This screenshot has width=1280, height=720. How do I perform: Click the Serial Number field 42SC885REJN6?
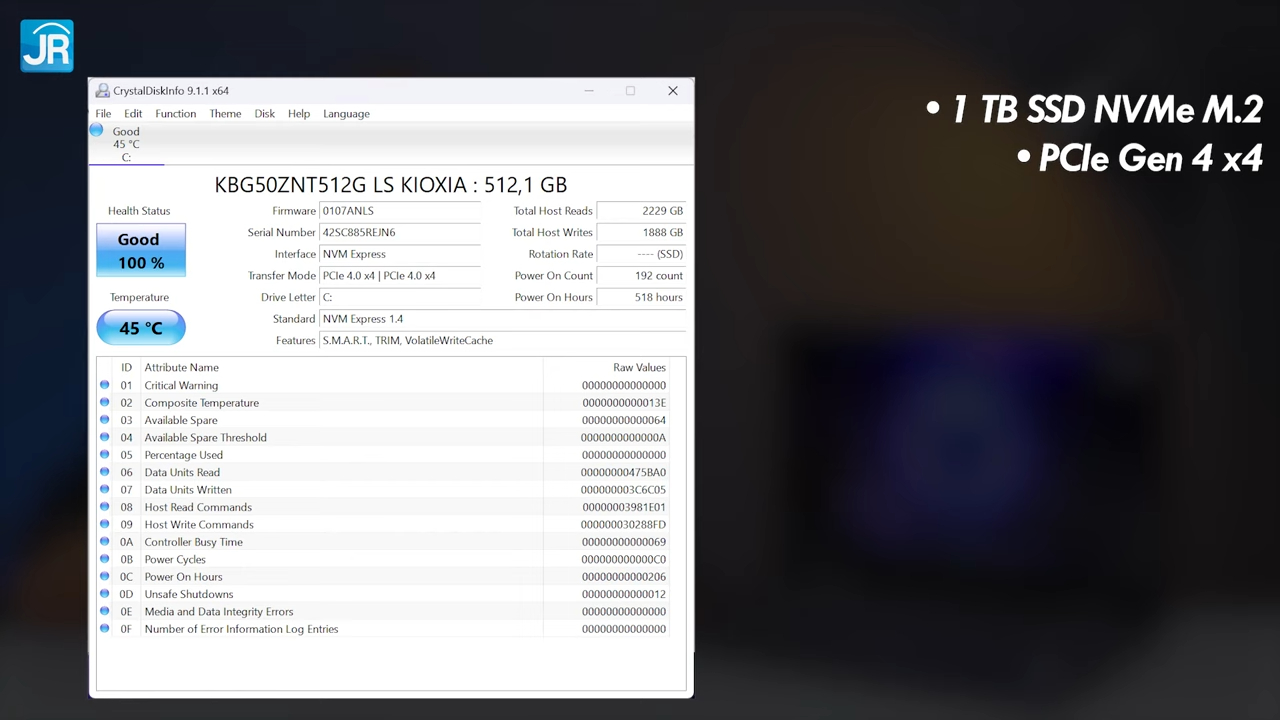(x=400, y=233)
